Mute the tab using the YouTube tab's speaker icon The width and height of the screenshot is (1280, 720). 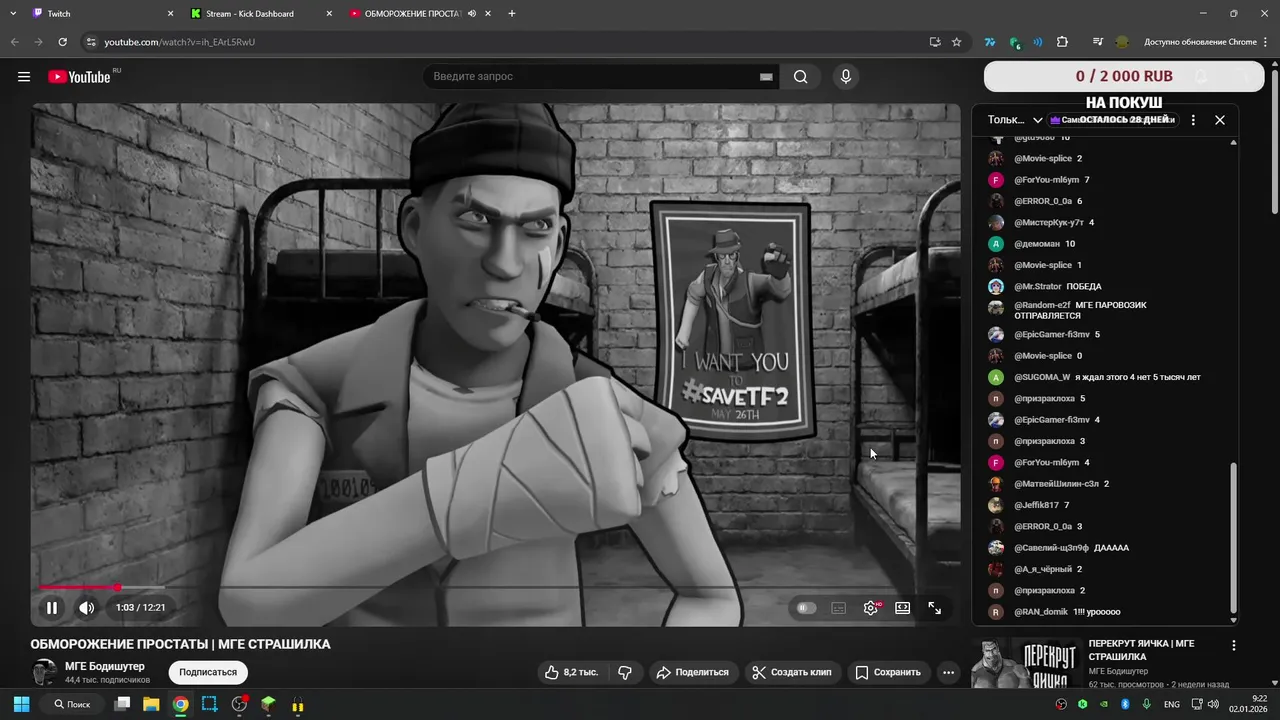tap(472, 14)
